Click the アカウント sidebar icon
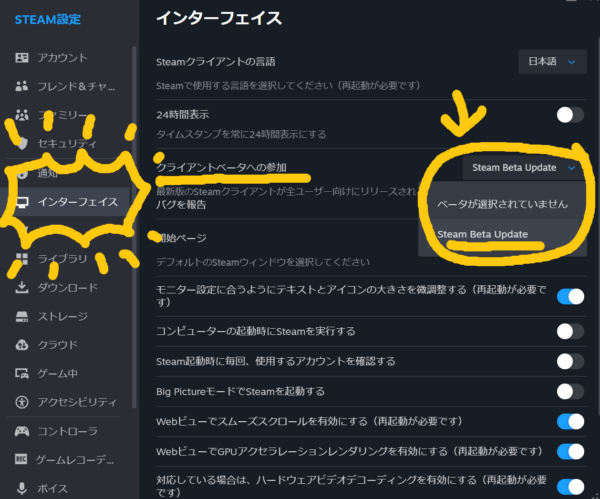Screen dimensions: 600x499 (22, 58)
